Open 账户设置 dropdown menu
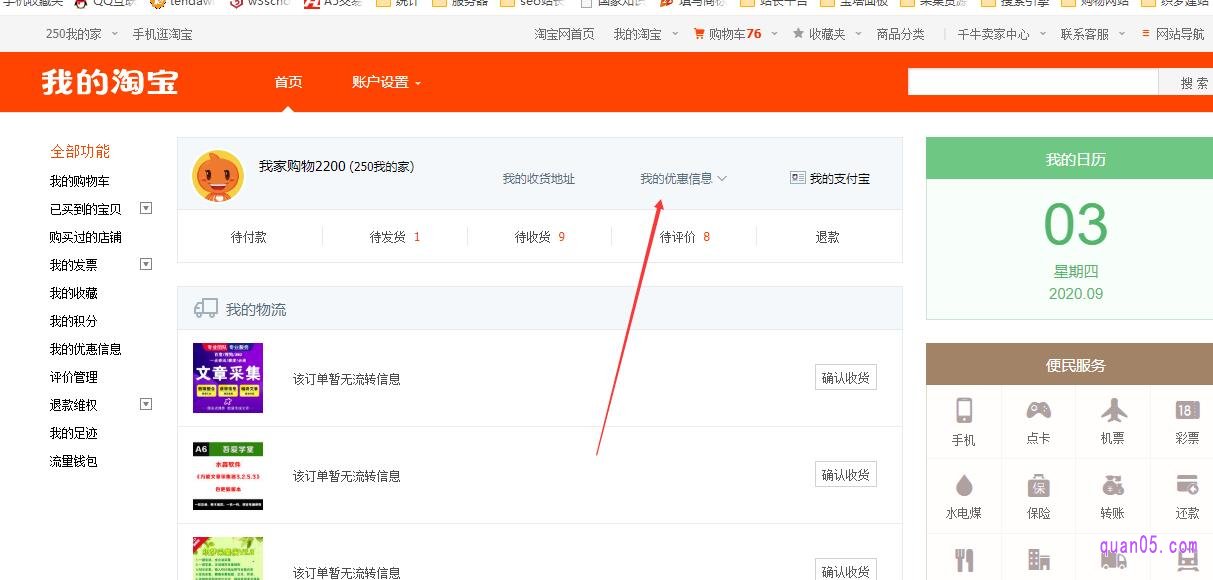The height and width of the screenshot is (580, 1213). point(386,82)
